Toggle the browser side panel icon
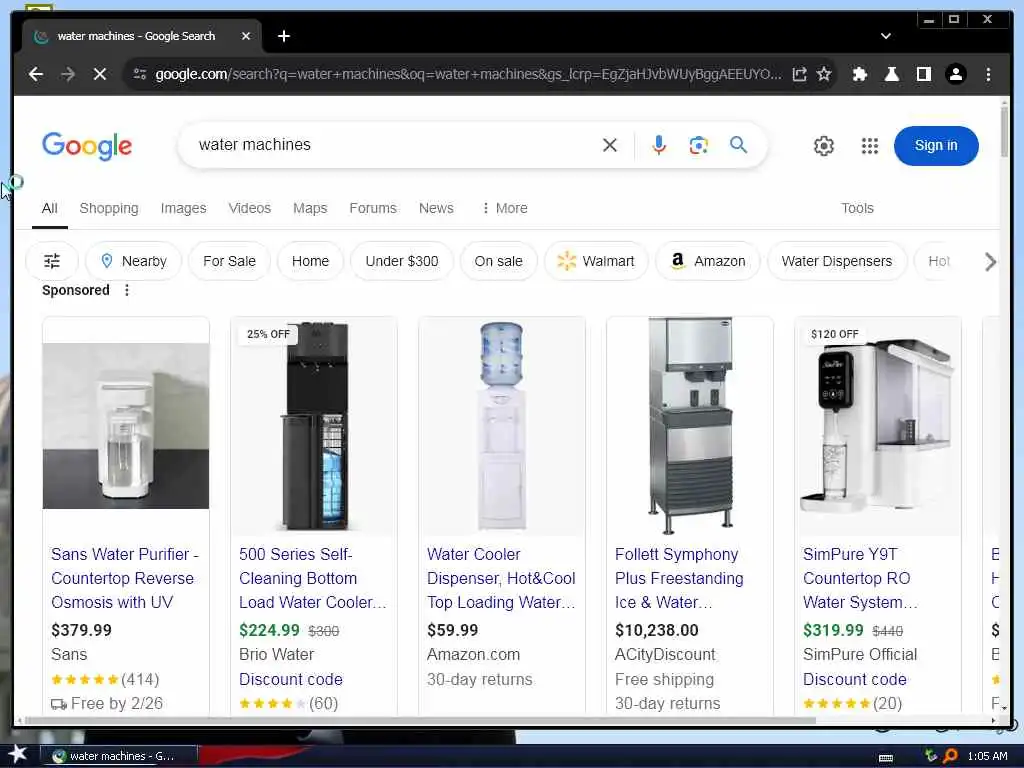Screen dimensions: 1024x768 pyautogui.click(x=923, y=74)
